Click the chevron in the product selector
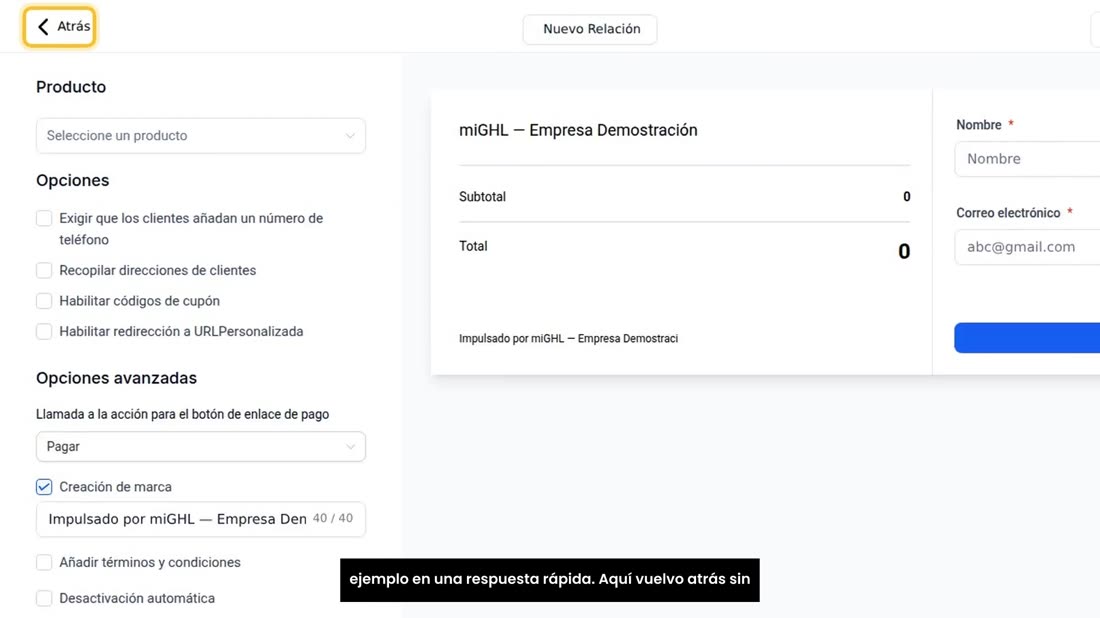1100x618 pixels. pos(349,136)
